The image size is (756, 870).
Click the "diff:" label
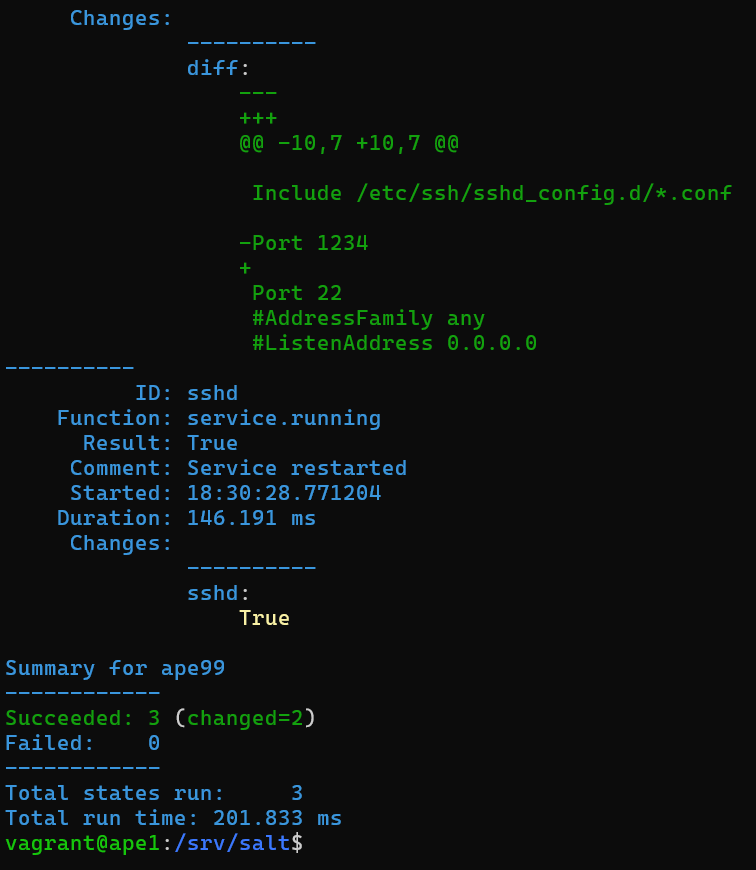[218, 68]
